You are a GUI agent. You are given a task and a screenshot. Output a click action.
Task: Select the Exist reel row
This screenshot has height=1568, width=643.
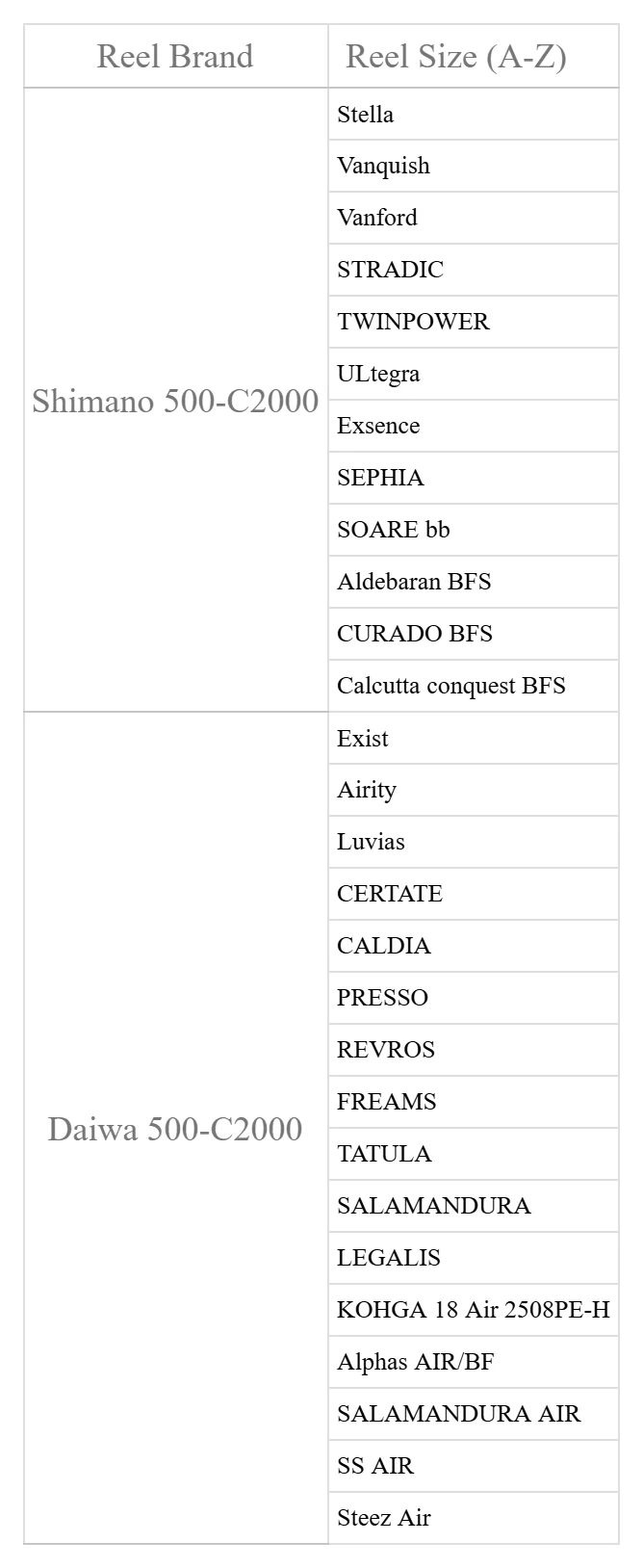(473, 738)
